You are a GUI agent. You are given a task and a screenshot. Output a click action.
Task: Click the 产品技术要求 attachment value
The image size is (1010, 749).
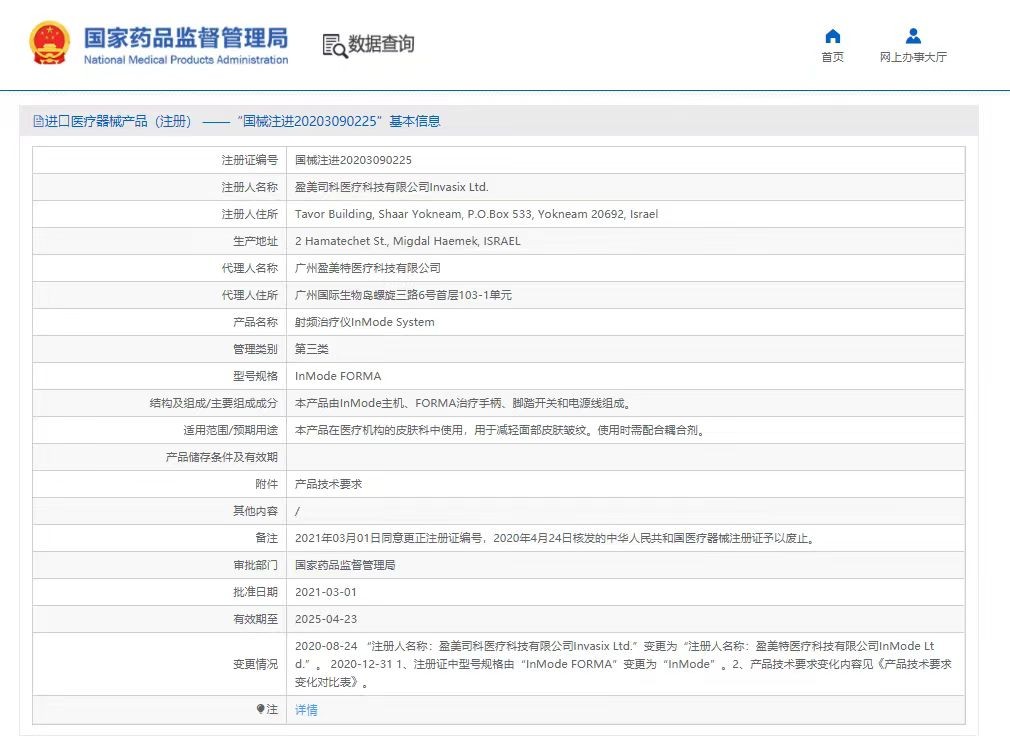point(329,484)
